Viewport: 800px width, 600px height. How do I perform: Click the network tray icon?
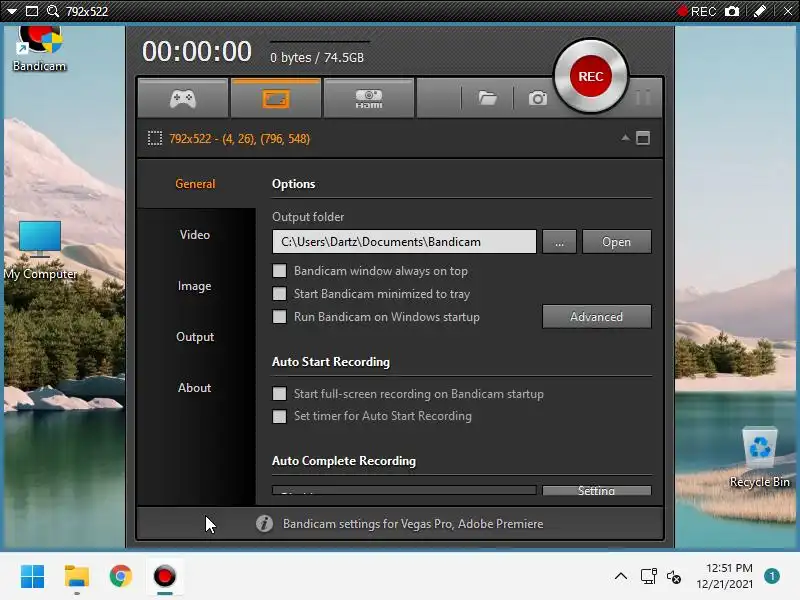click(x=648, y=577)
